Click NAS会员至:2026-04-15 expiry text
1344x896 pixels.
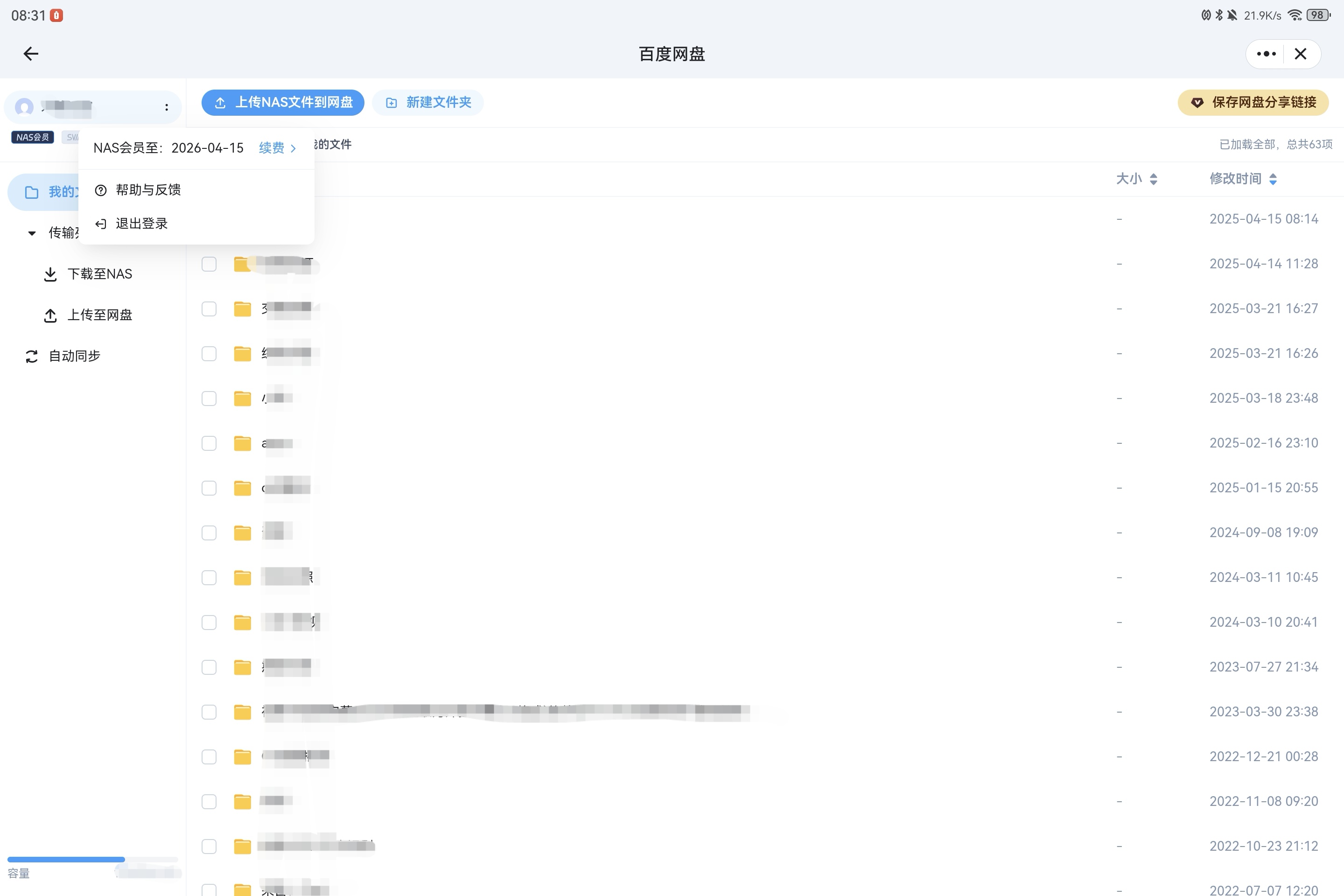pos(168,148)
